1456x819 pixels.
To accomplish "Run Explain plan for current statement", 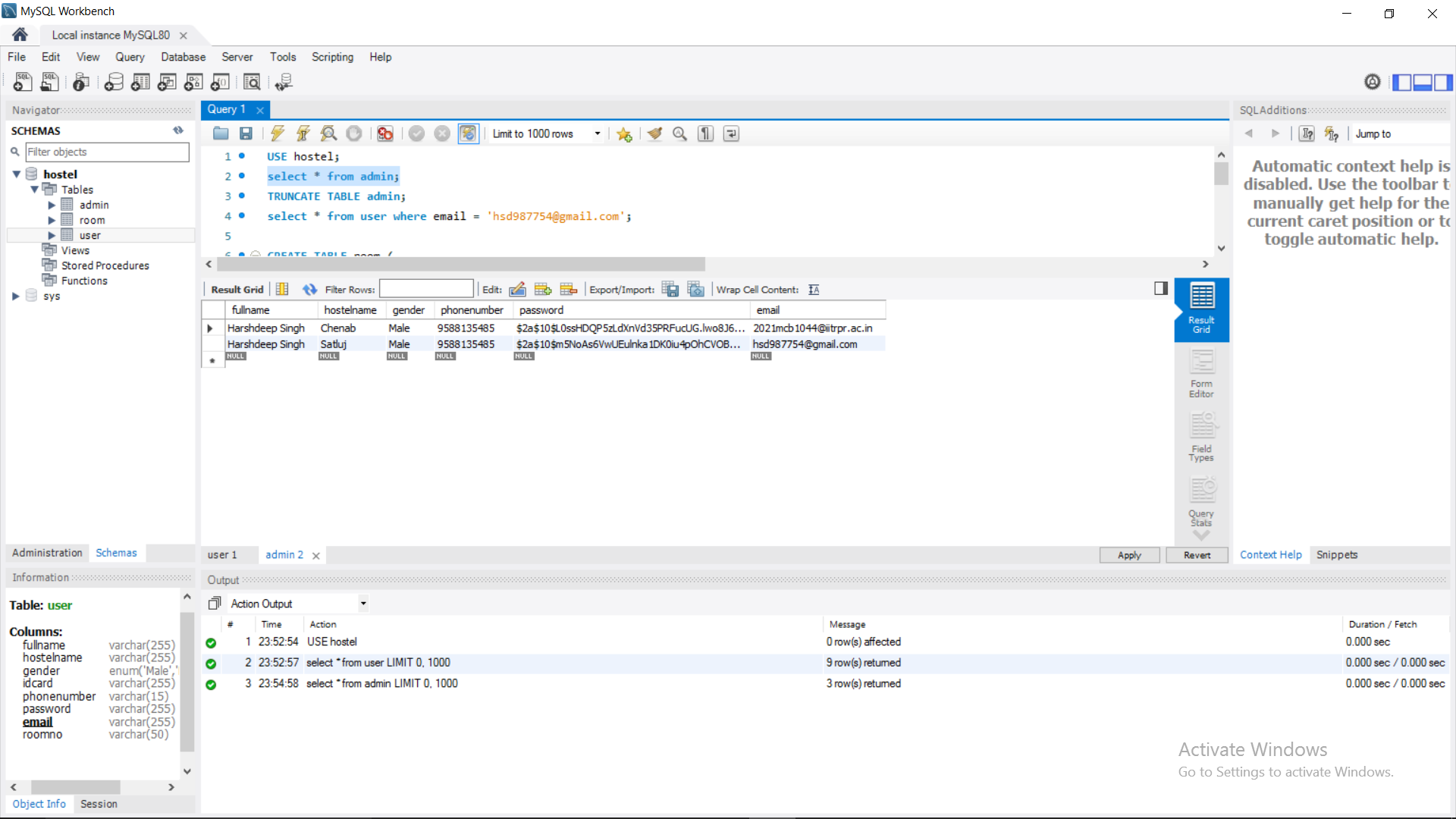I will (328, 133).
